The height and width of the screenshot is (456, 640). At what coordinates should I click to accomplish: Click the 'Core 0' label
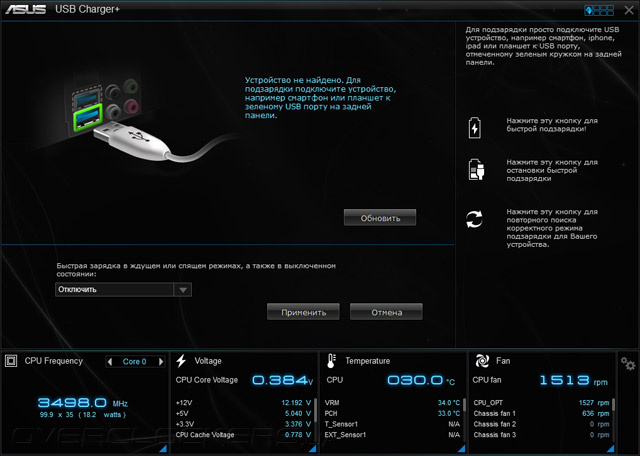pyautogui.click(x=134, y=362)
